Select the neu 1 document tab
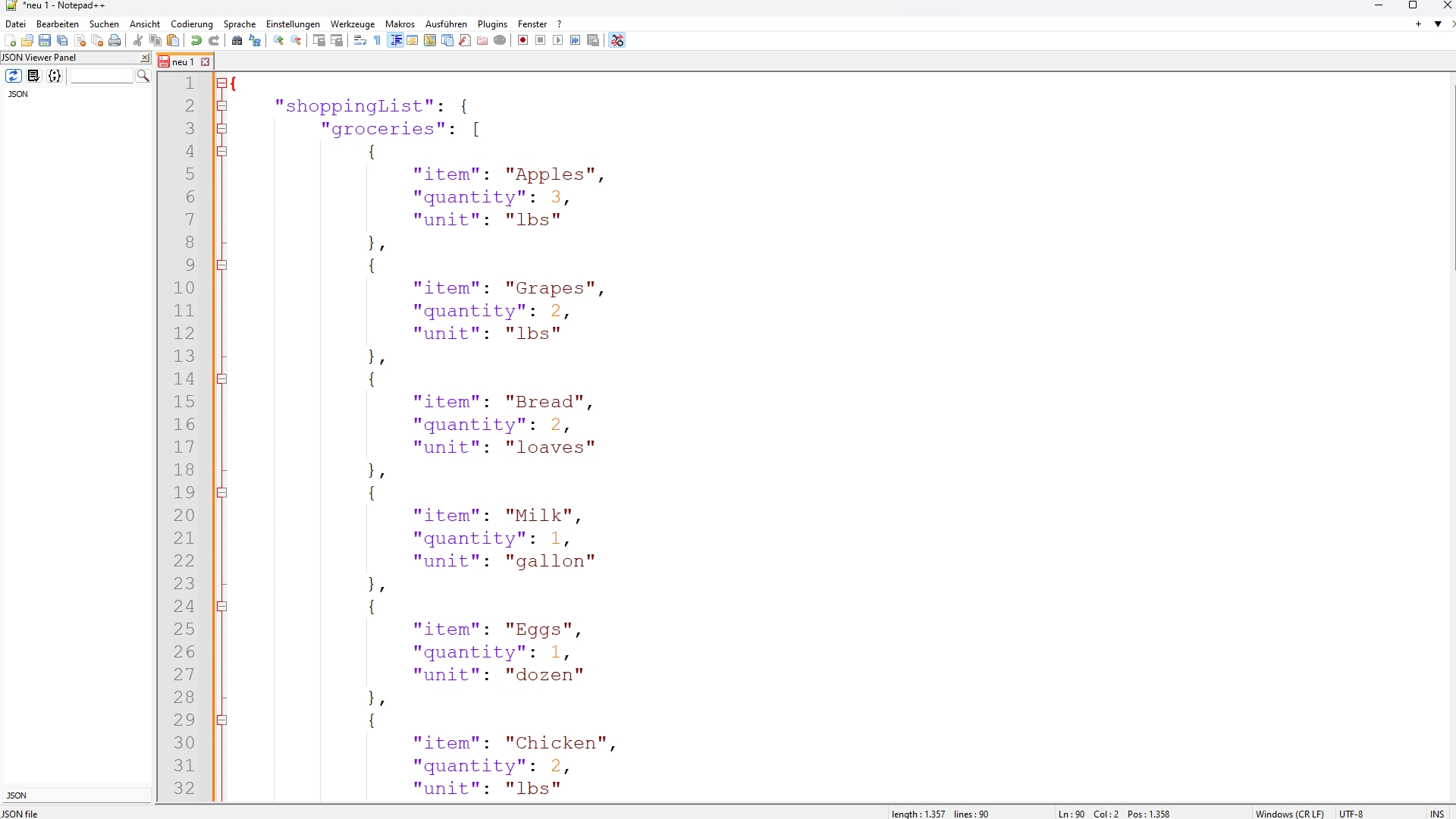Viewport: 1456px width, 819px height. [182, 61]
